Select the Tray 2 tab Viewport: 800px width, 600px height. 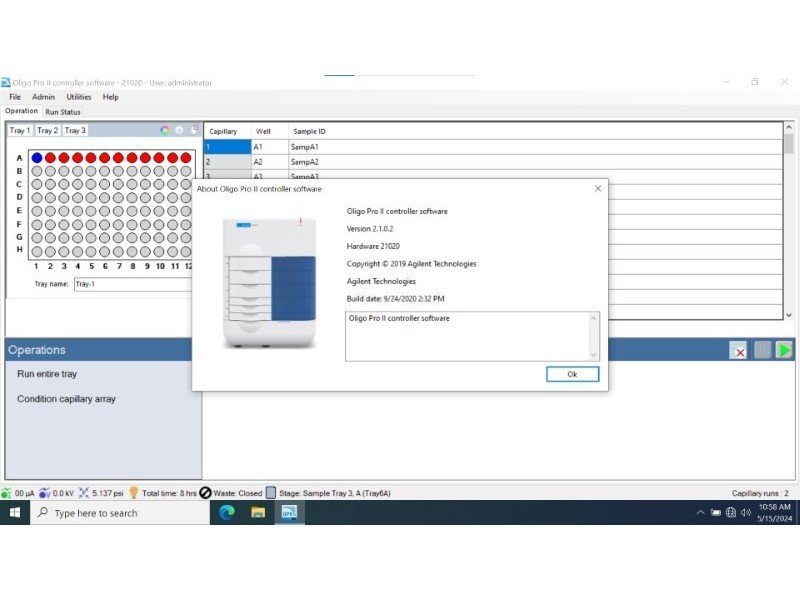pyautogui.click(x=47, y=131)
